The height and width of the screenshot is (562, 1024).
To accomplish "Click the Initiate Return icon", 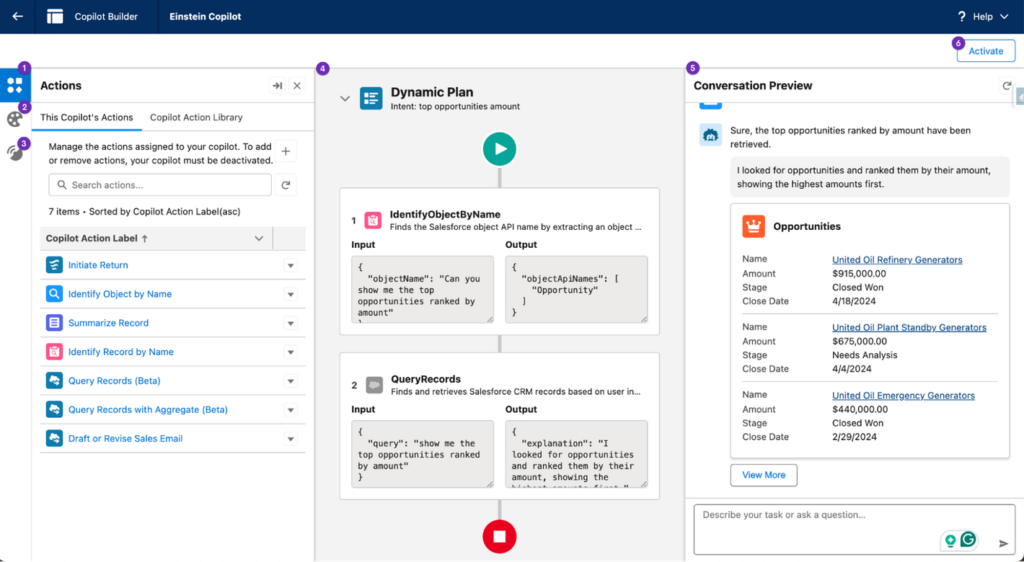I will tap(54, 265).
